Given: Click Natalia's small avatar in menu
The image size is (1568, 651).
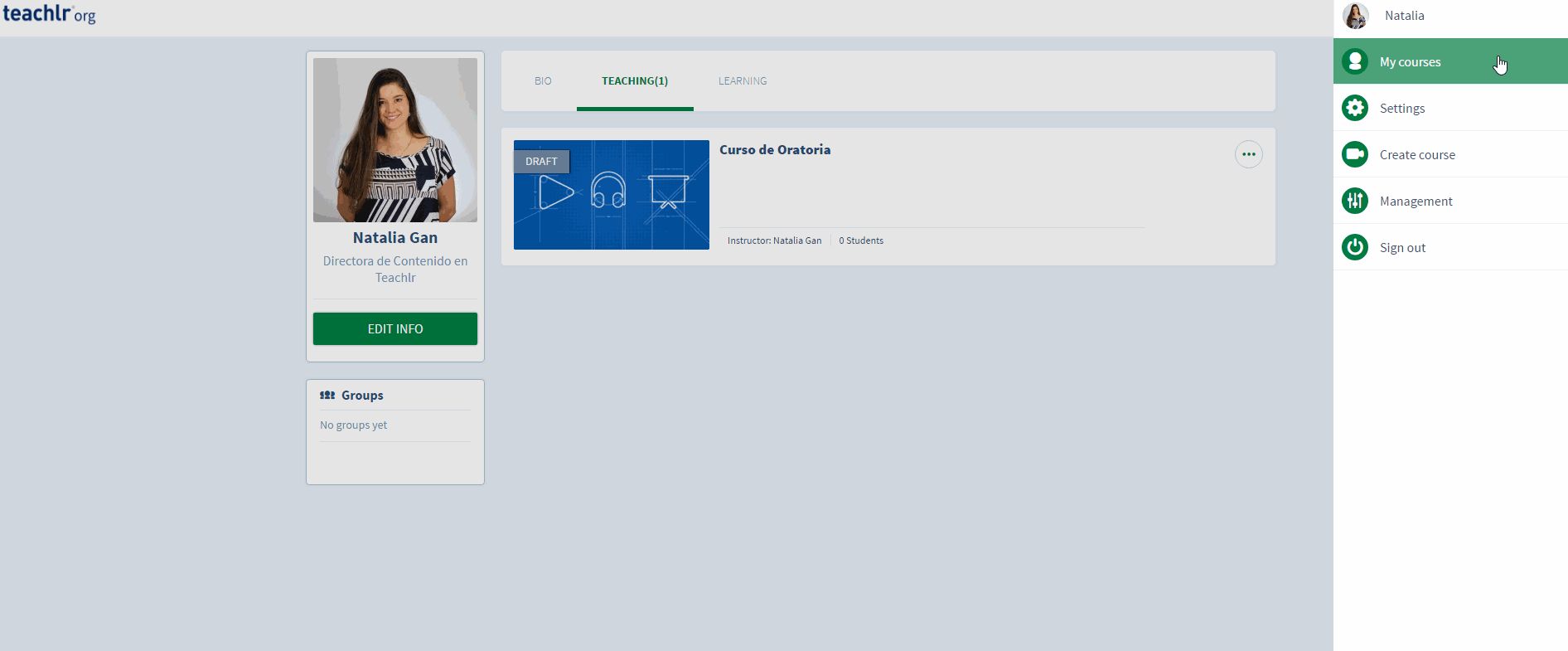Looking at the screenshot, I should tap(1356, 16).
